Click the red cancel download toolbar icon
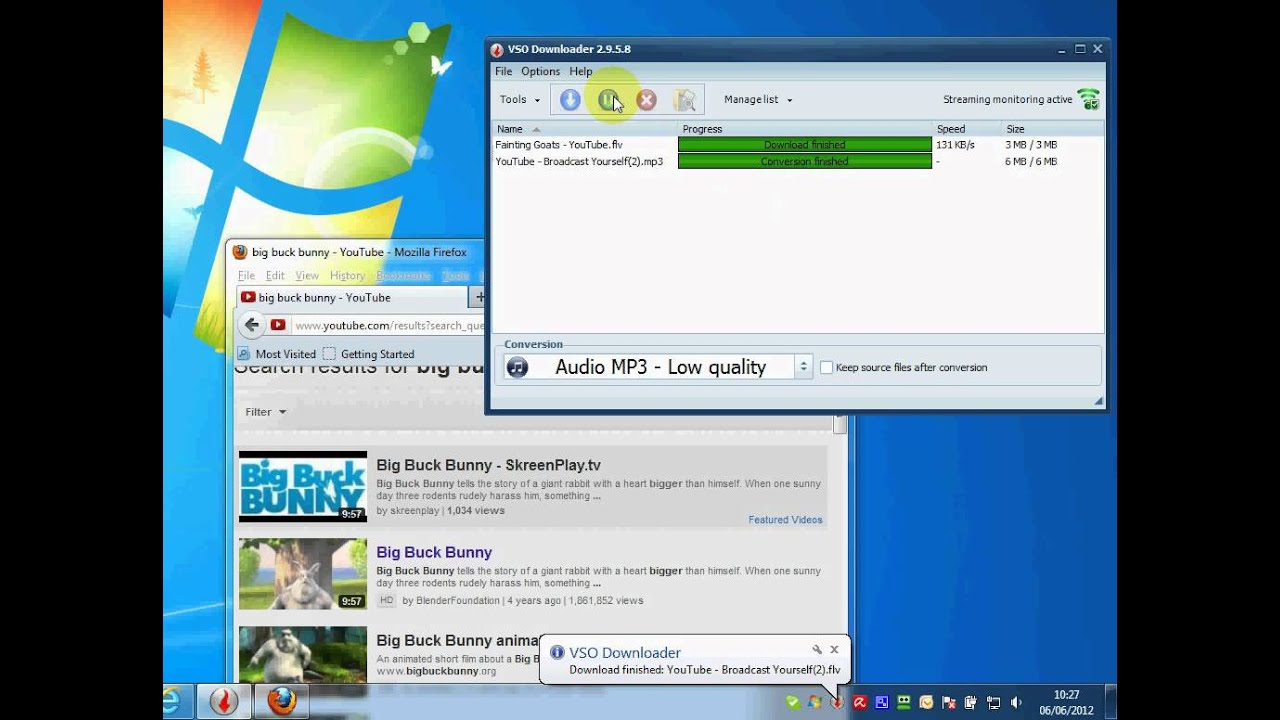Screen dimensions: 1280x720 tap(647, 100)
